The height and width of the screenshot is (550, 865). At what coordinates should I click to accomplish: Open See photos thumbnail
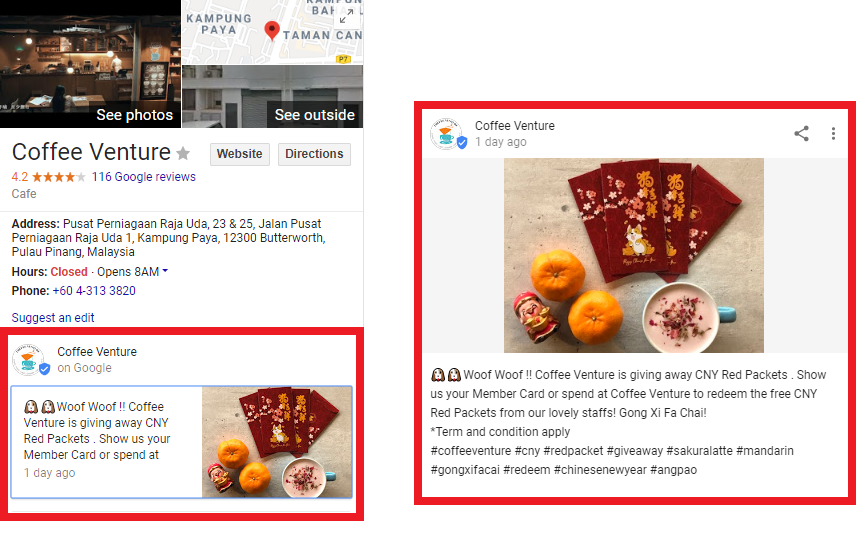90,64
